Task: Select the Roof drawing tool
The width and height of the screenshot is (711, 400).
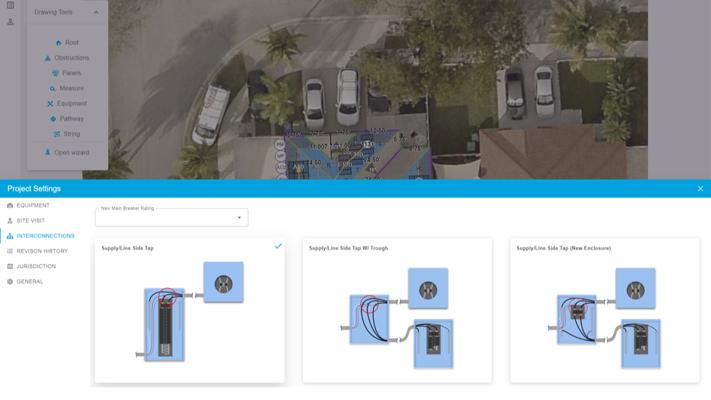Action: [67, 43]
